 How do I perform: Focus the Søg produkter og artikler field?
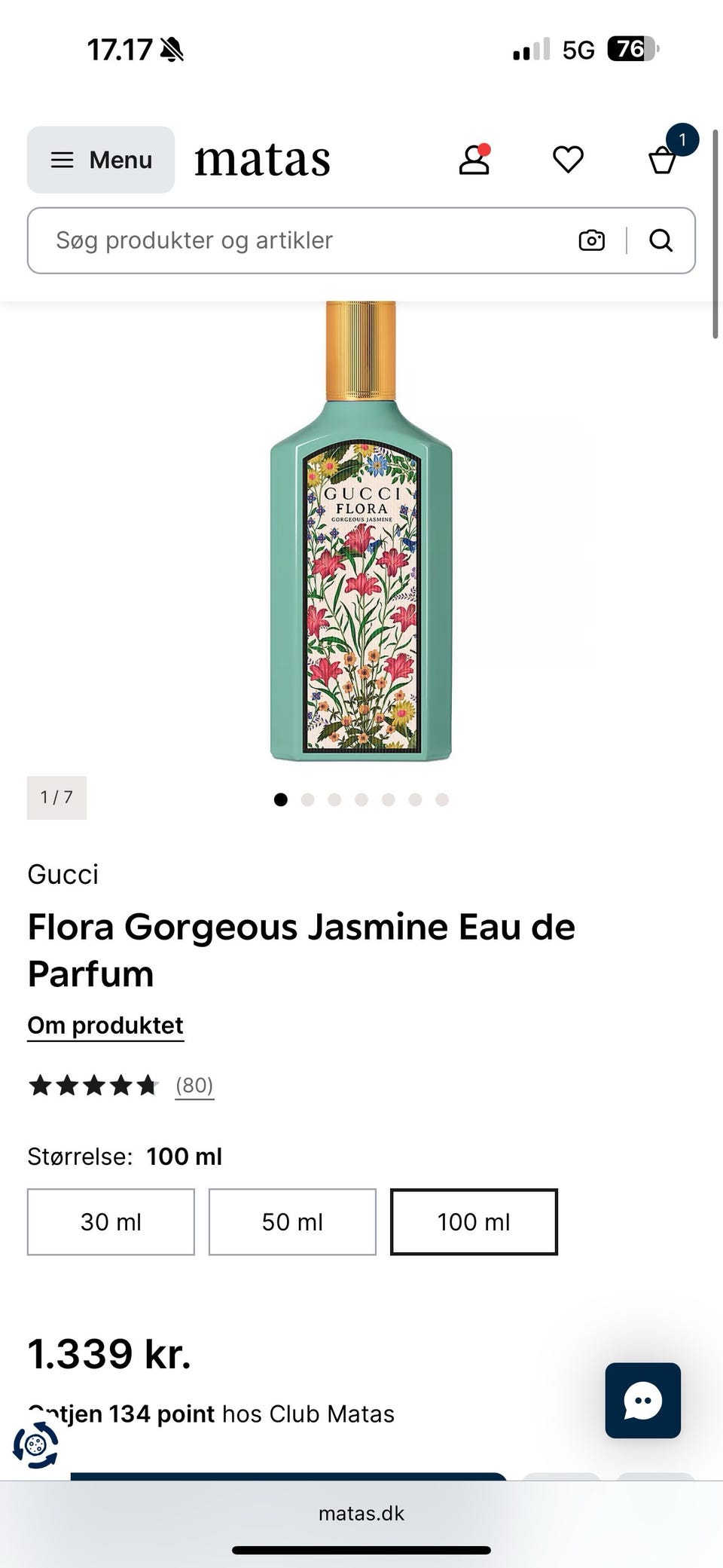[x=301, y=240]
